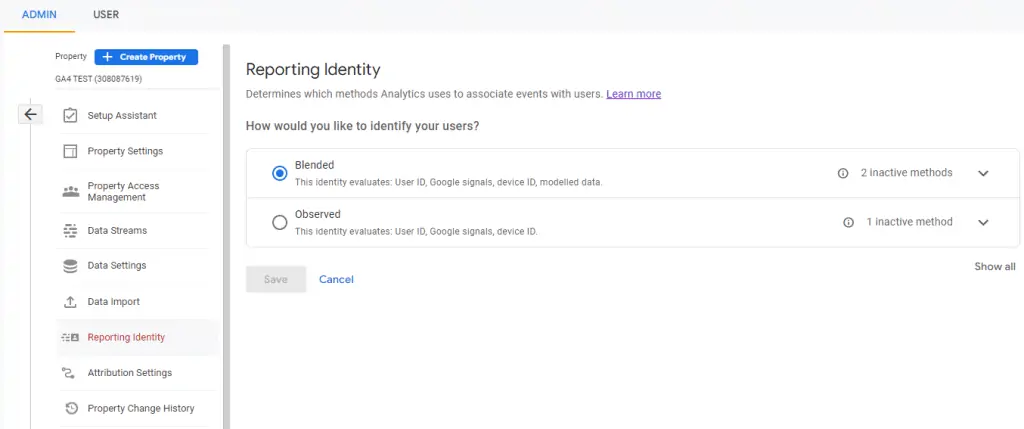
Task: Click the Observed identity description text
Action: 416,232
